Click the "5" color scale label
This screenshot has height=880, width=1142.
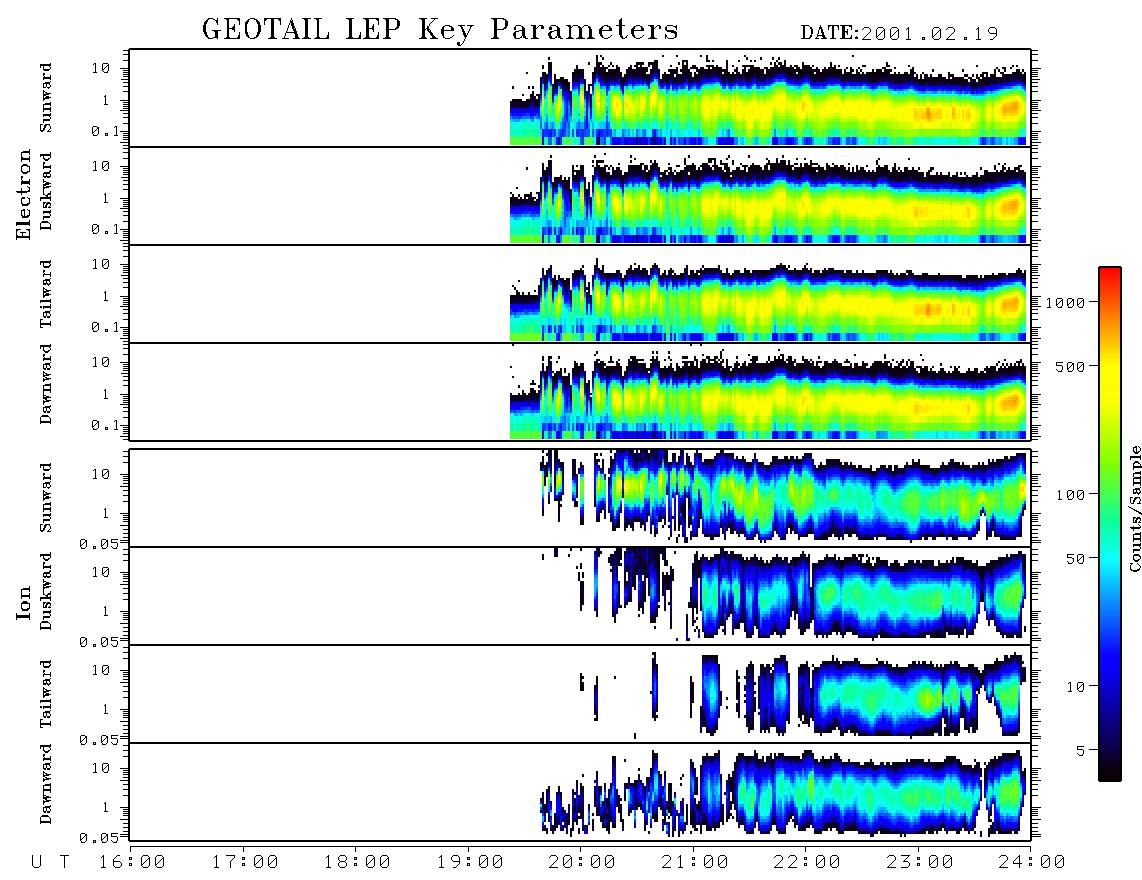coord(1081,751)
